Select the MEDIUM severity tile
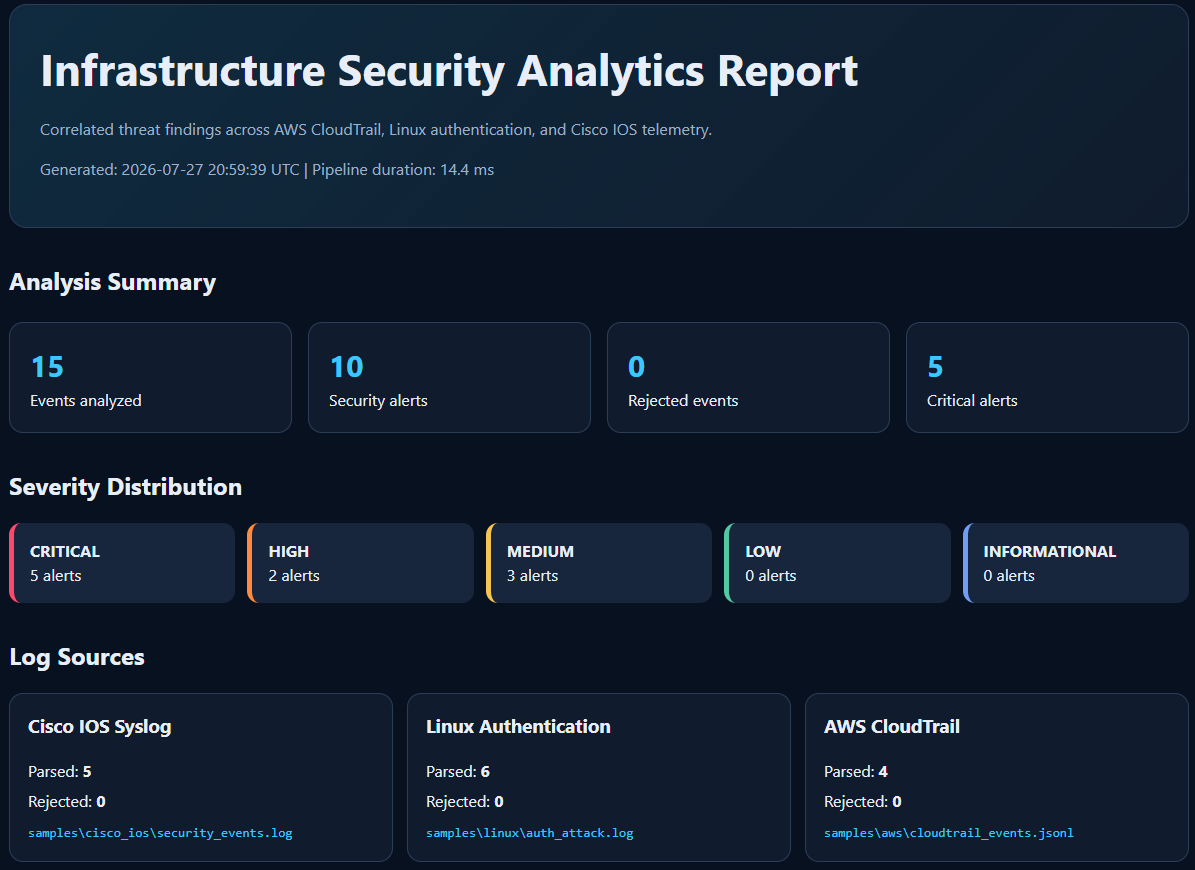 click(x=599, y=563)
